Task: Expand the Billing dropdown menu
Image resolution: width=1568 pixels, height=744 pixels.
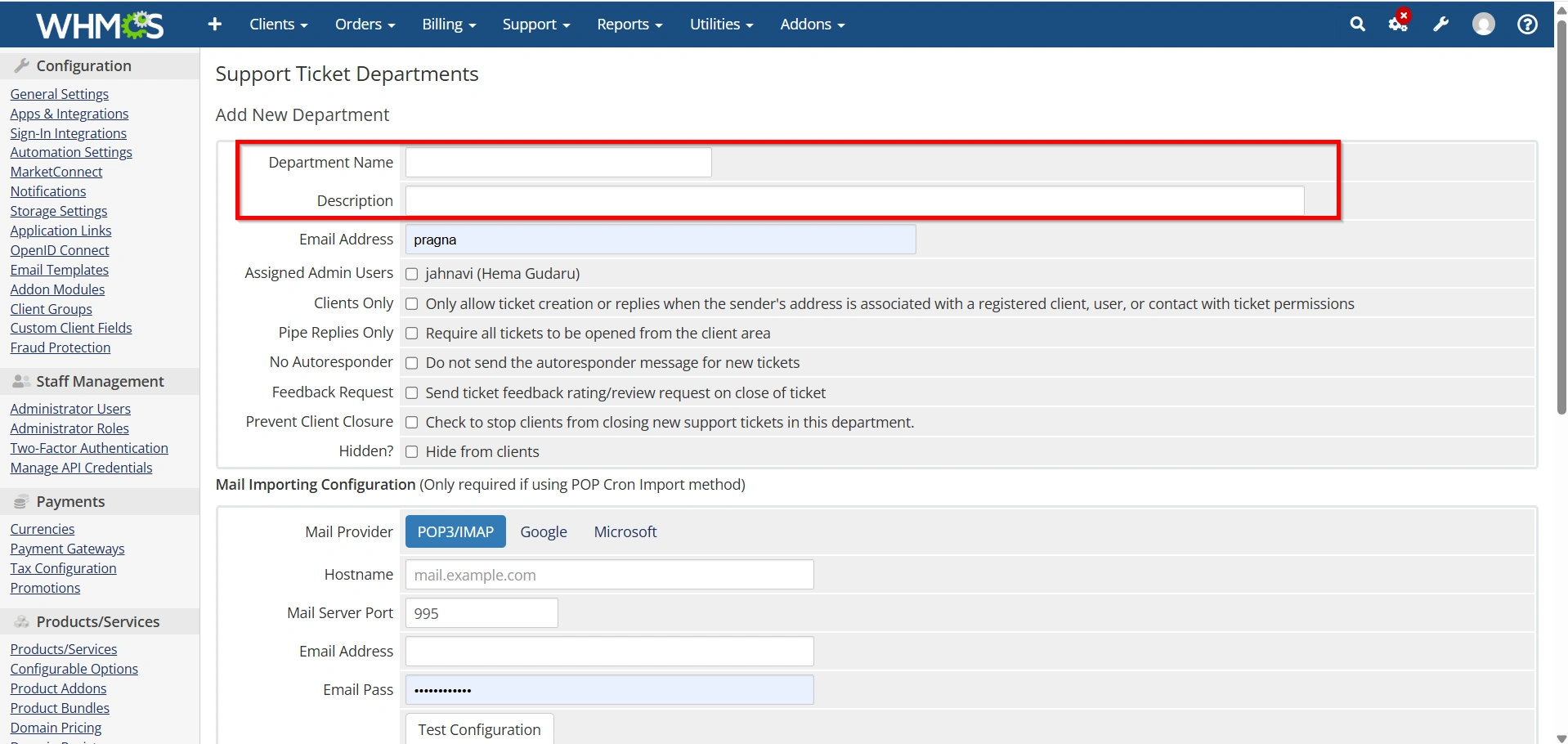Action: pos(449,25)
